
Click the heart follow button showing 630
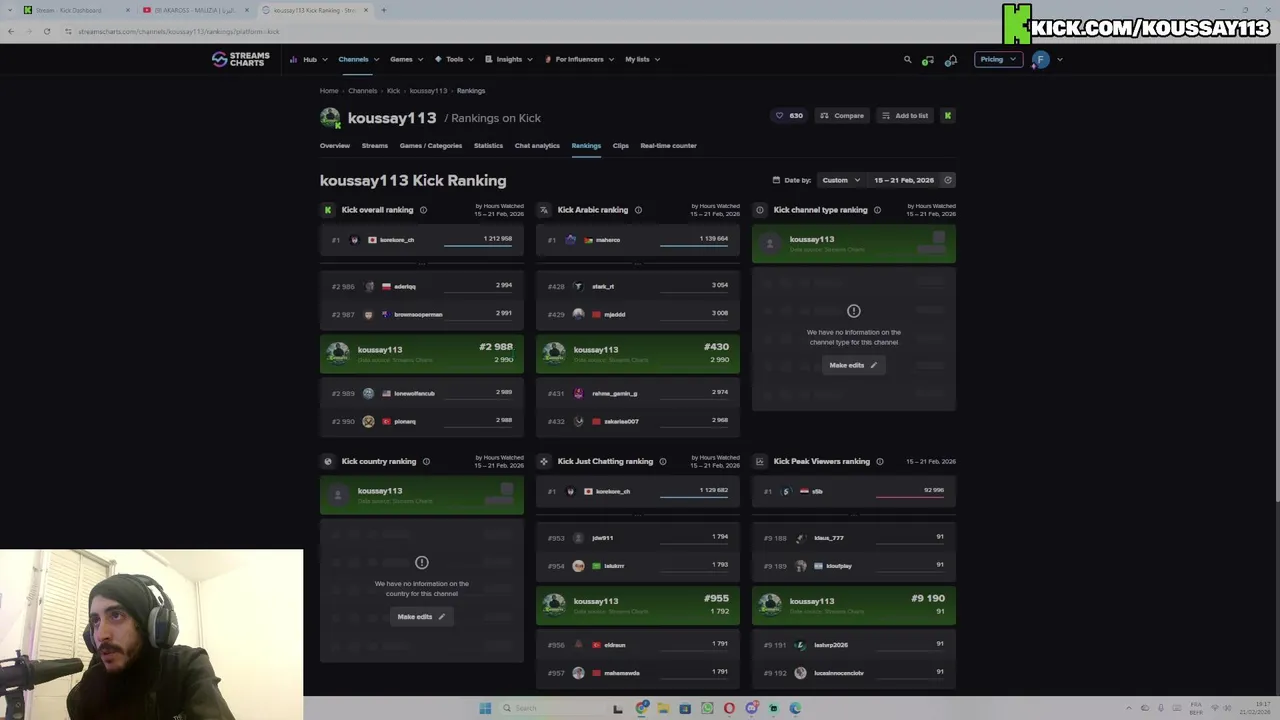pos(789,116)
